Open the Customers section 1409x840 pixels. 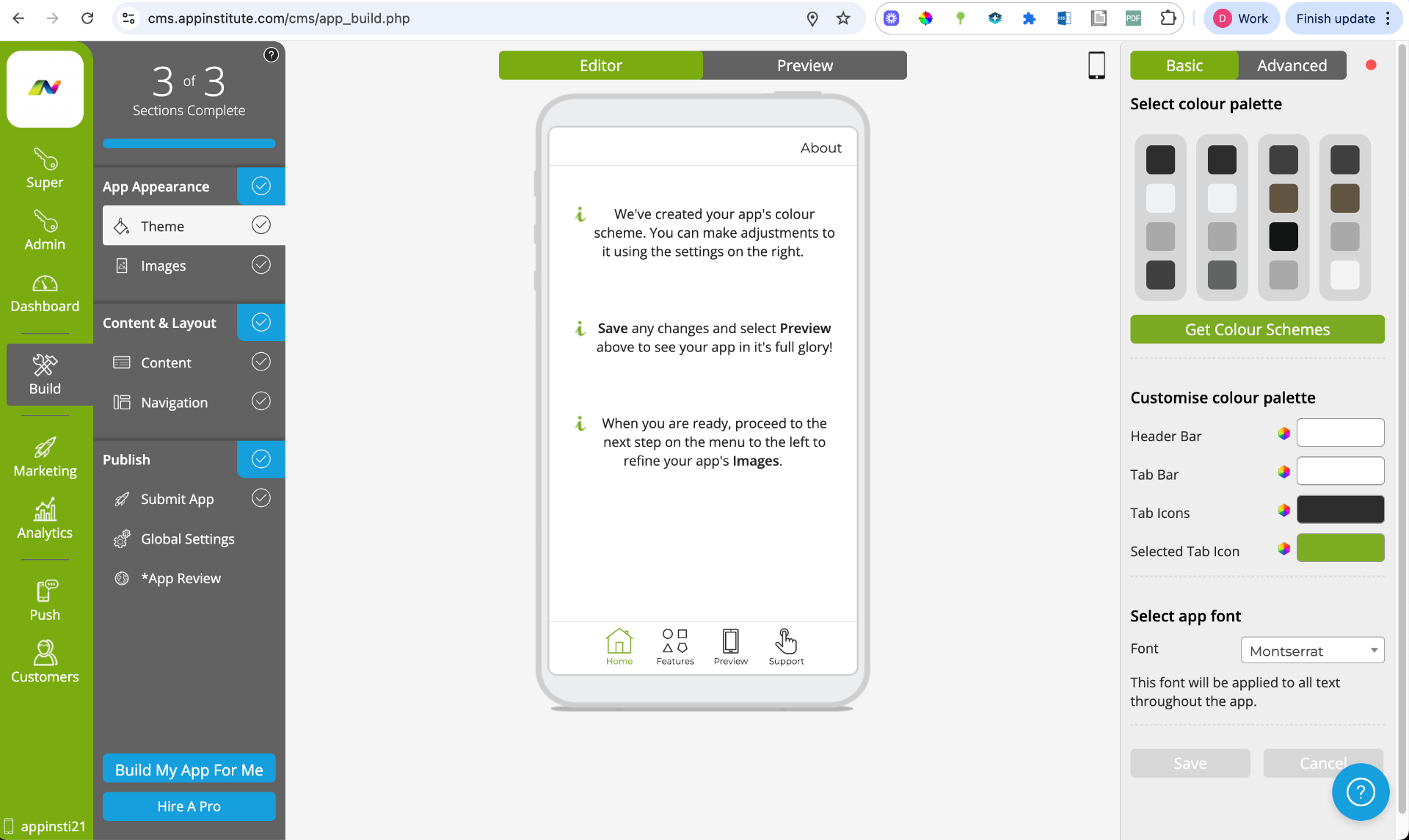click(45, 662)
